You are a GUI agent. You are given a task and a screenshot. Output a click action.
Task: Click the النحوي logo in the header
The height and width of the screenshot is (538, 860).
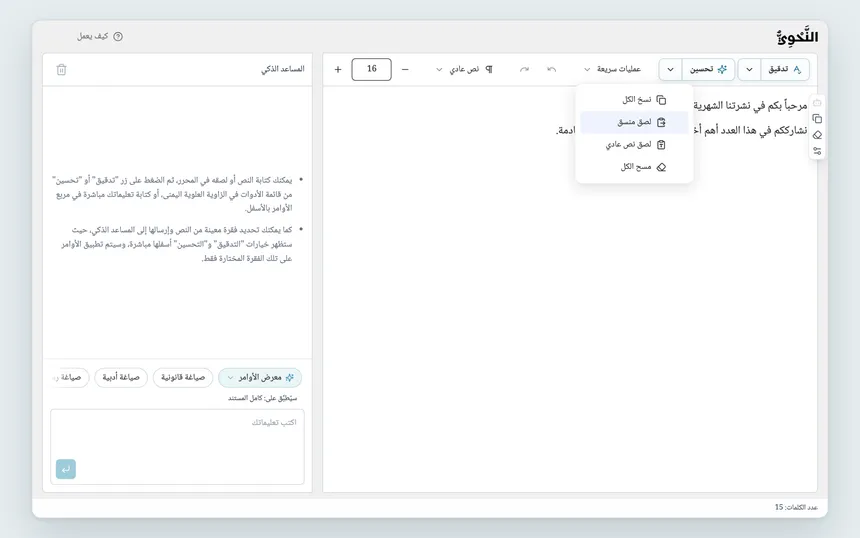(797, 37)
